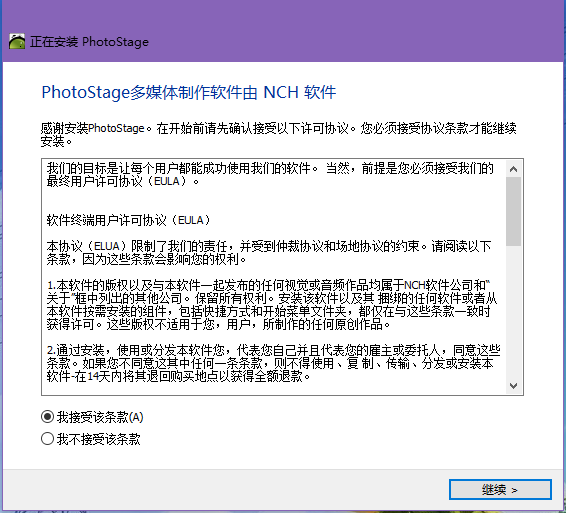Click the gray scrollbar thumb in license box
The height and width of the screenshot is (513, 566).
tap(513, 211)
